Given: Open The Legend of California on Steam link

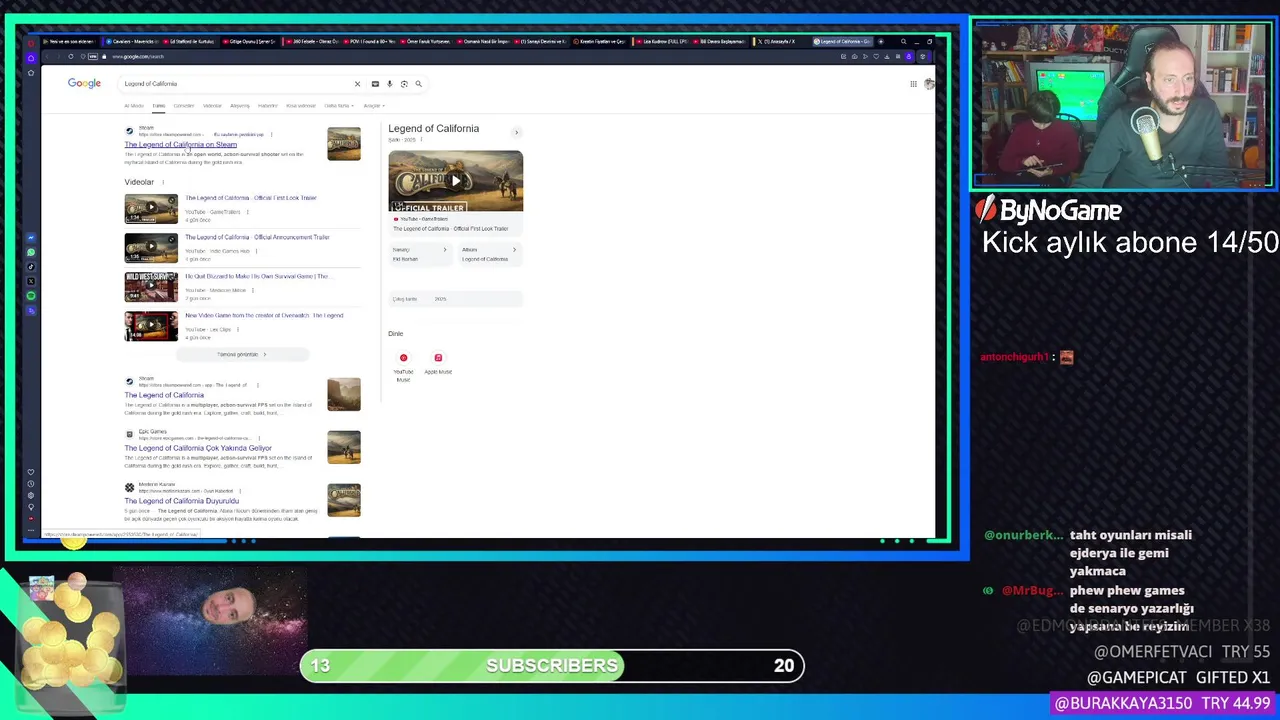Looking at the screenshot, I should click(181, 144).
